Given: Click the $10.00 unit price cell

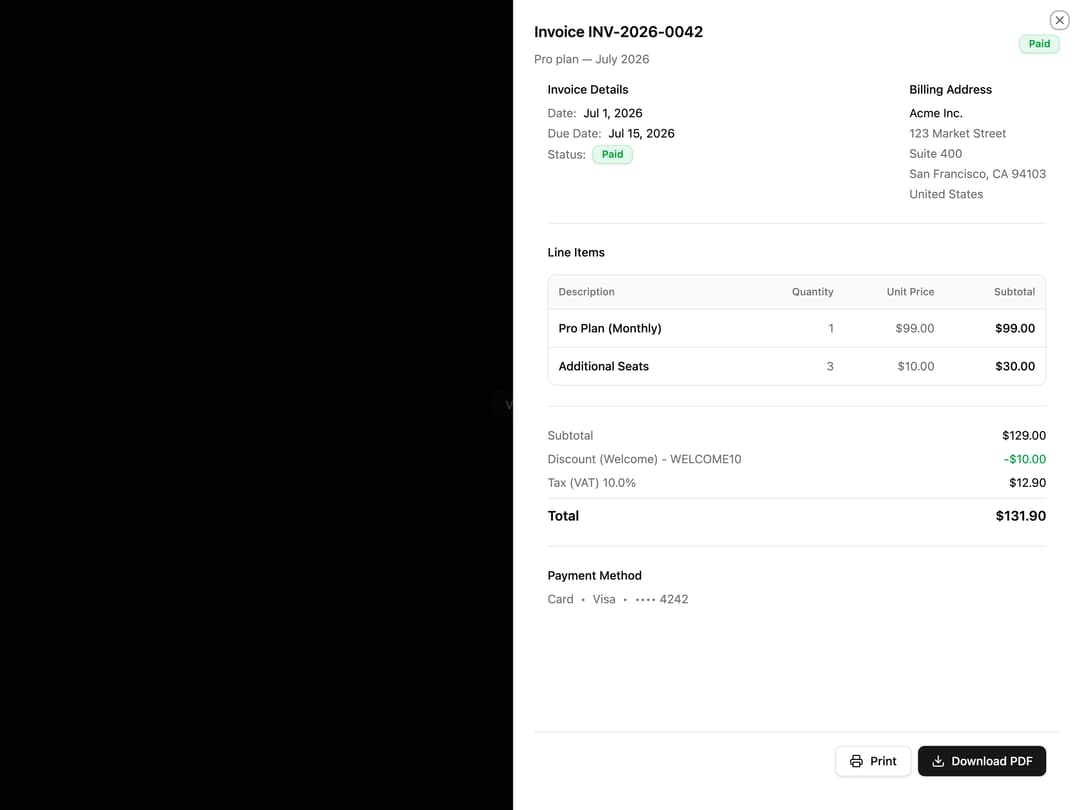Looking at the screenshot, I should [915, 366].
